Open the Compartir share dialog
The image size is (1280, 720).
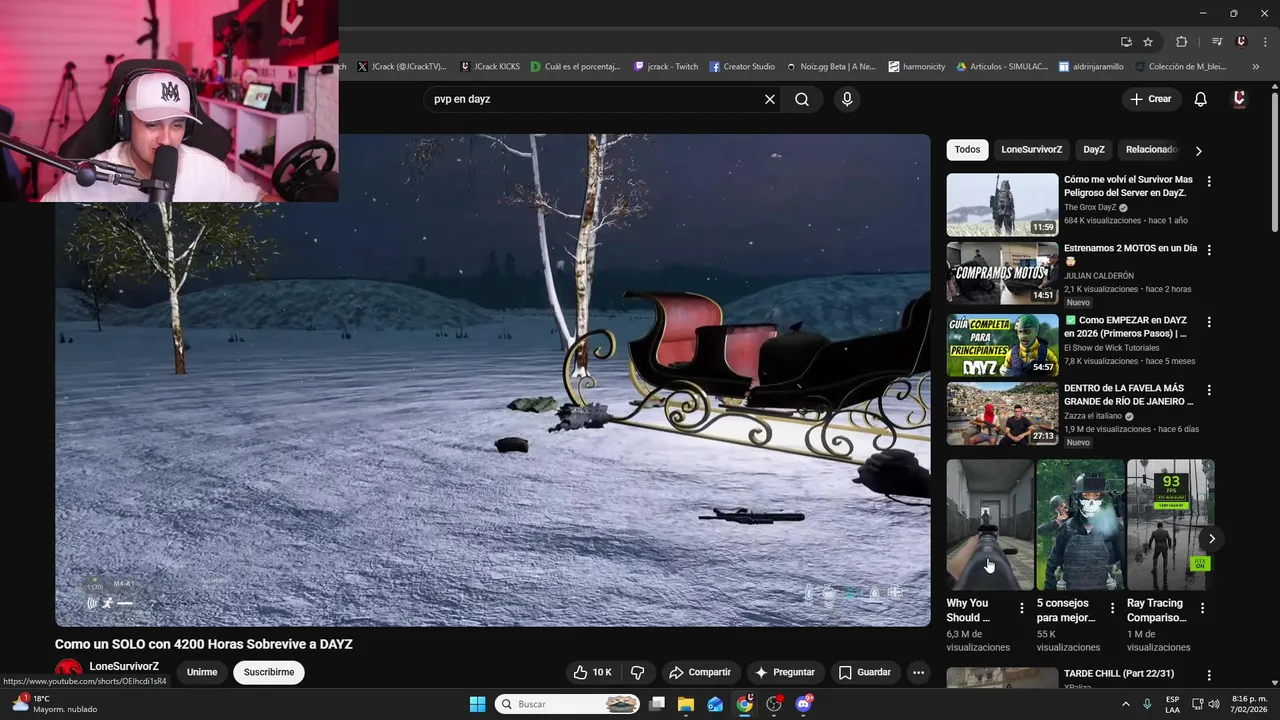[700, 672]
